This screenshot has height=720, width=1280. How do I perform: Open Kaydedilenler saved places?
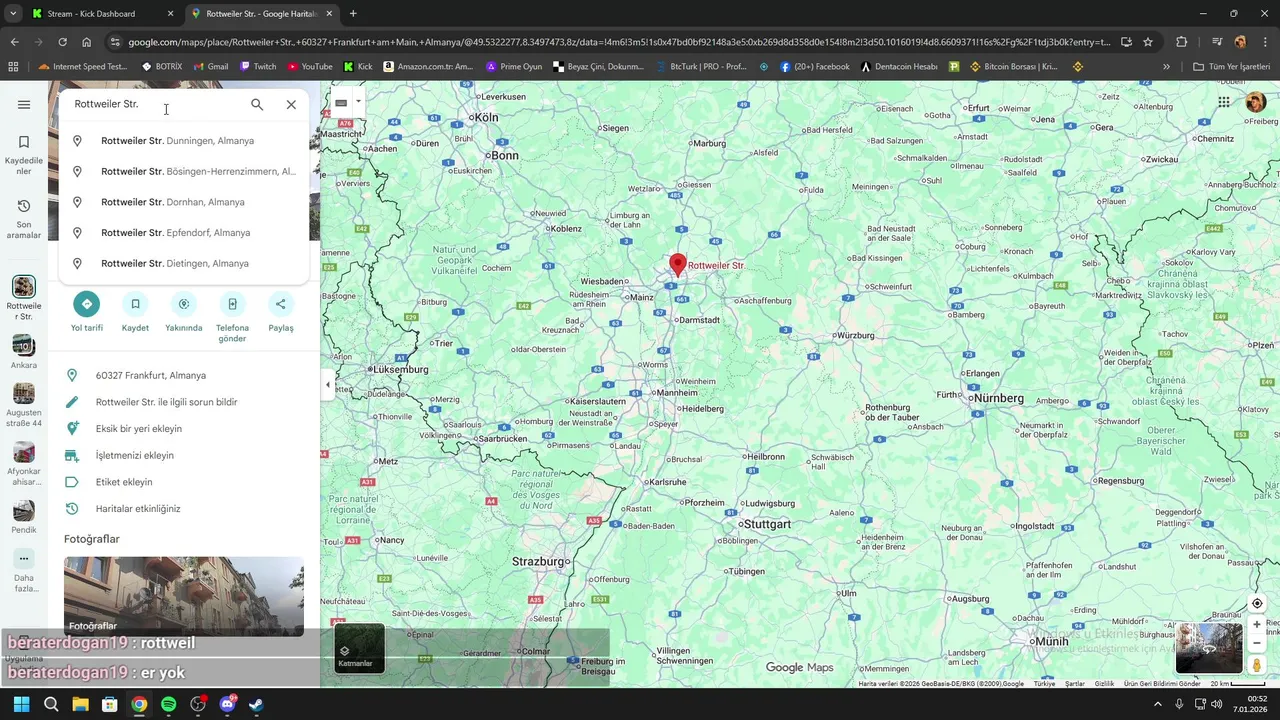point(24,155)
